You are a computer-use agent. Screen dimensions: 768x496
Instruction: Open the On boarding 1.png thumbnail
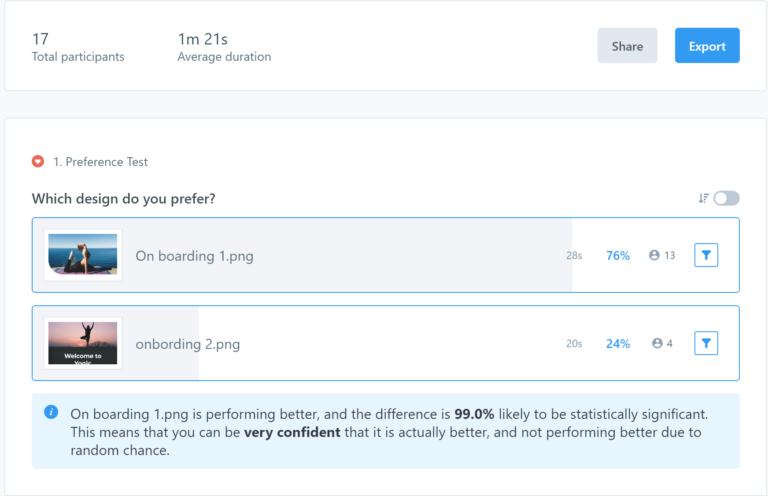(x=83, y=255)
